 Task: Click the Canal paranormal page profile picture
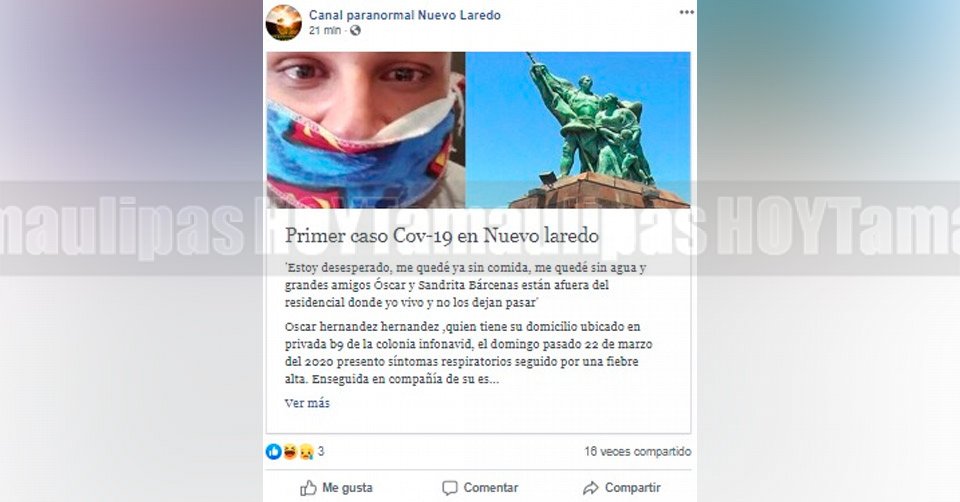(x=283, y=23)
